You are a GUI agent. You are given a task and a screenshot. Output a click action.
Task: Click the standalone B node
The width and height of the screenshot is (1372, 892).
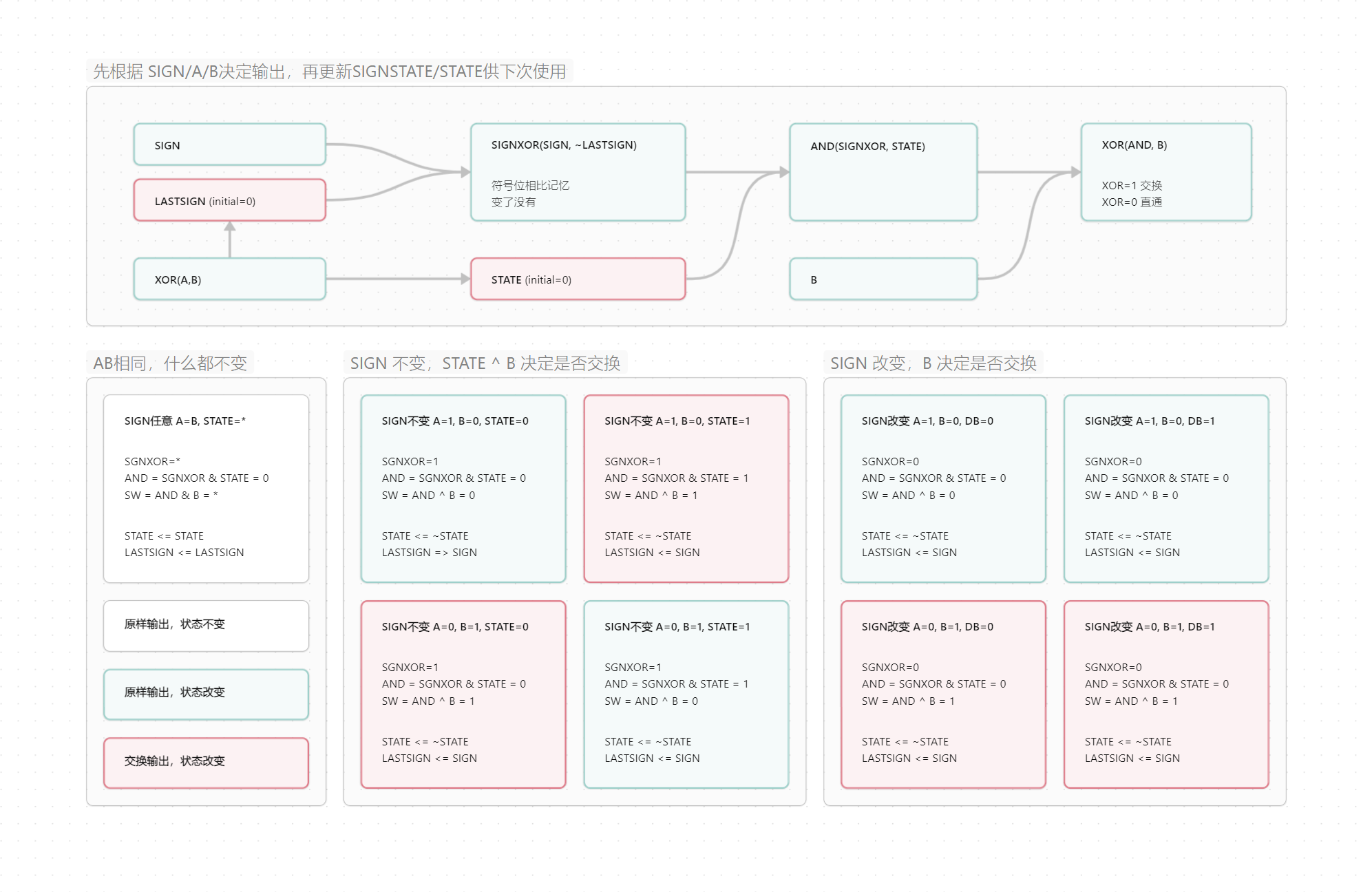point(883,279)
